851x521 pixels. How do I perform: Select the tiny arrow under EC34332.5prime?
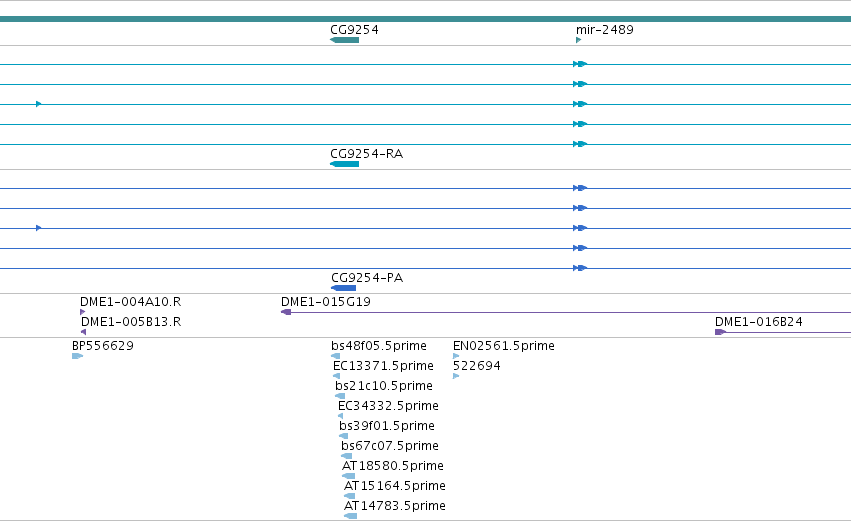[x=340, y=416]
